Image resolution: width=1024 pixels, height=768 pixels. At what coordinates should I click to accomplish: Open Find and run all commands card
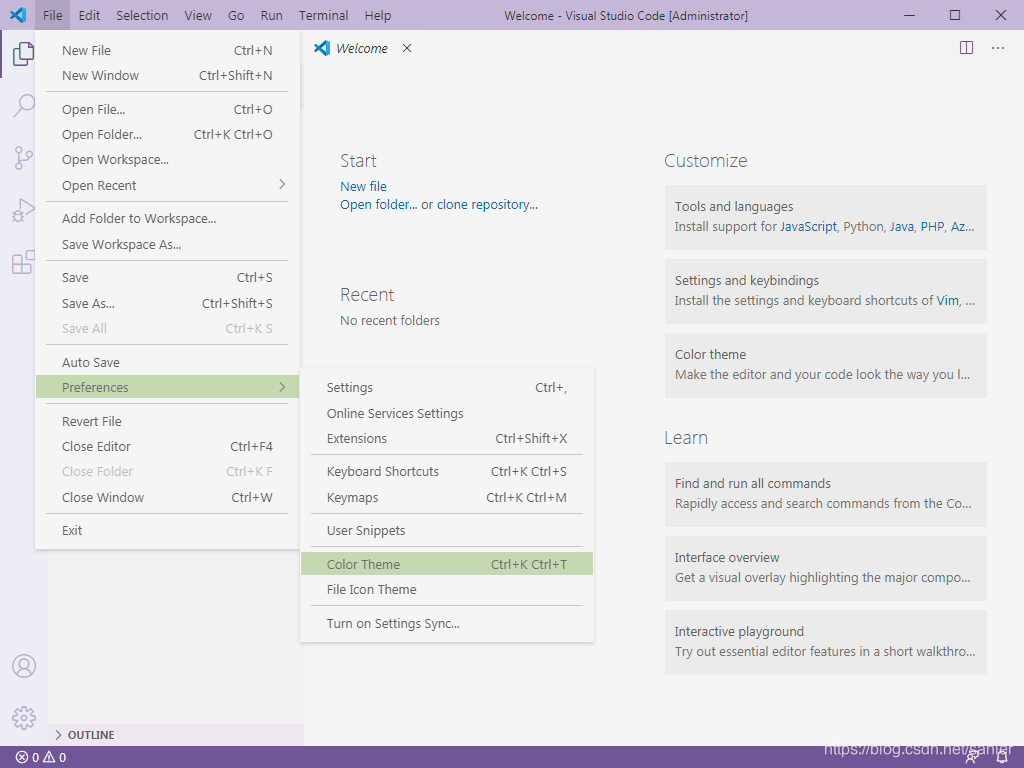point(825,494)
